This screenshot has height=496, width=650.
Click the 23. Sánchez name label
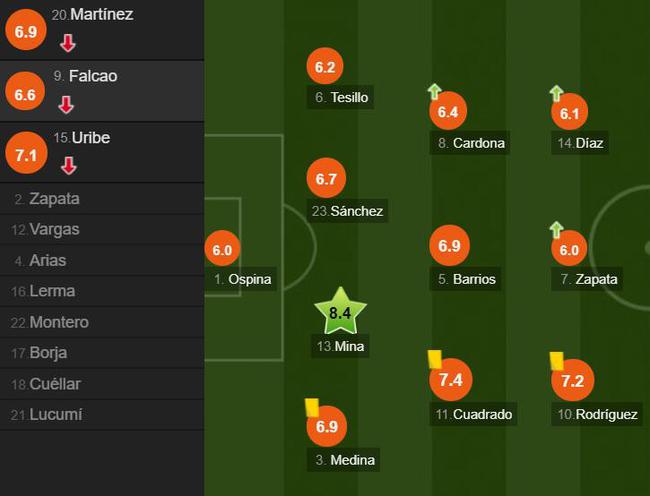(347, 211)
